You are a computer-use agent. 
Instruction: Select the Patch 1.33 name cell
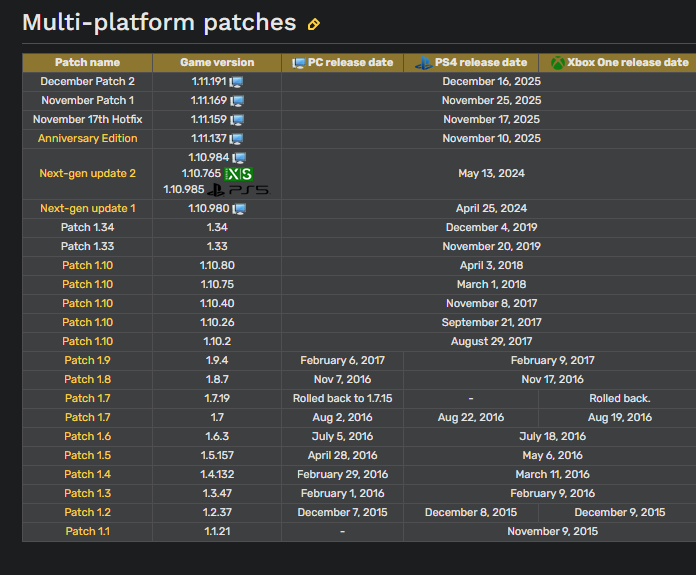(x=87, y=247)
